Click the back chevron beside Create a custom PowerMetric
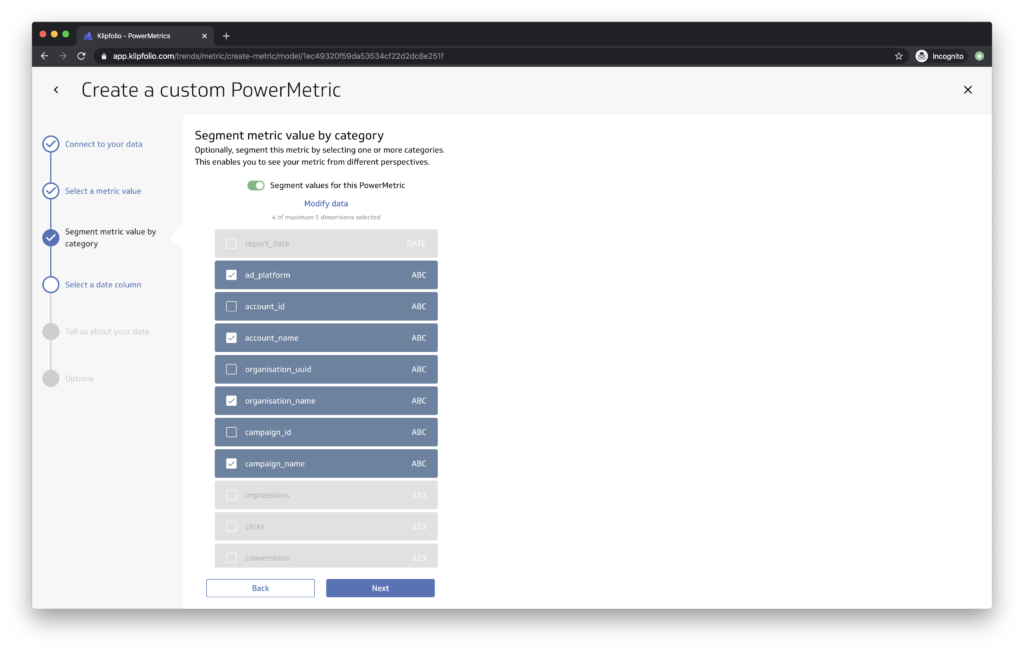This screenshot has width=1024, height=651. [56, 90]
